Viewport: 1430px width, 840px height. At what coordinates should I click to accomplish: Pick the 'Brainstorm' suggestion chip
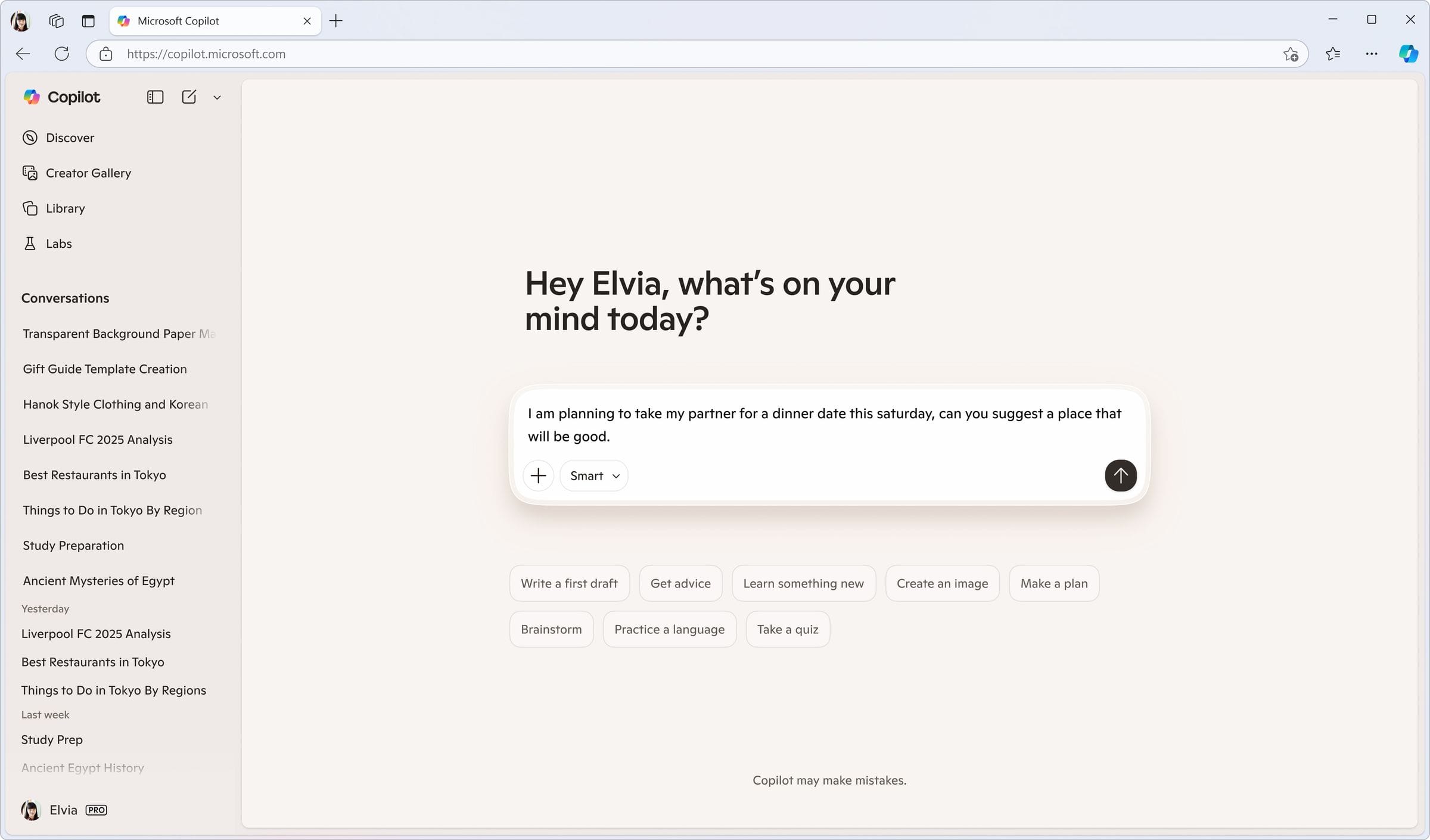click(x=551, y=629)
